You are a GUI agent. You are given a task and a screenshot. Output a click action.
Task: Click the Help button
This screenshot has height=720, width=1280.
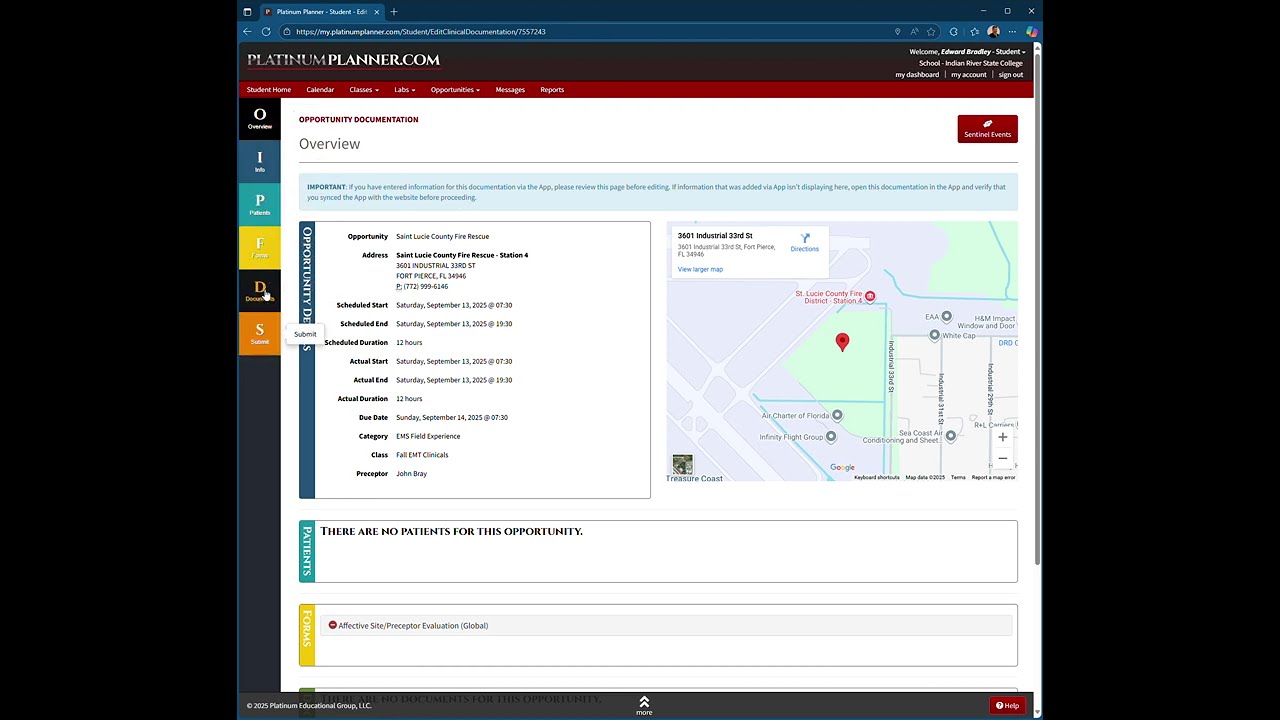(x=1007, y=706)
